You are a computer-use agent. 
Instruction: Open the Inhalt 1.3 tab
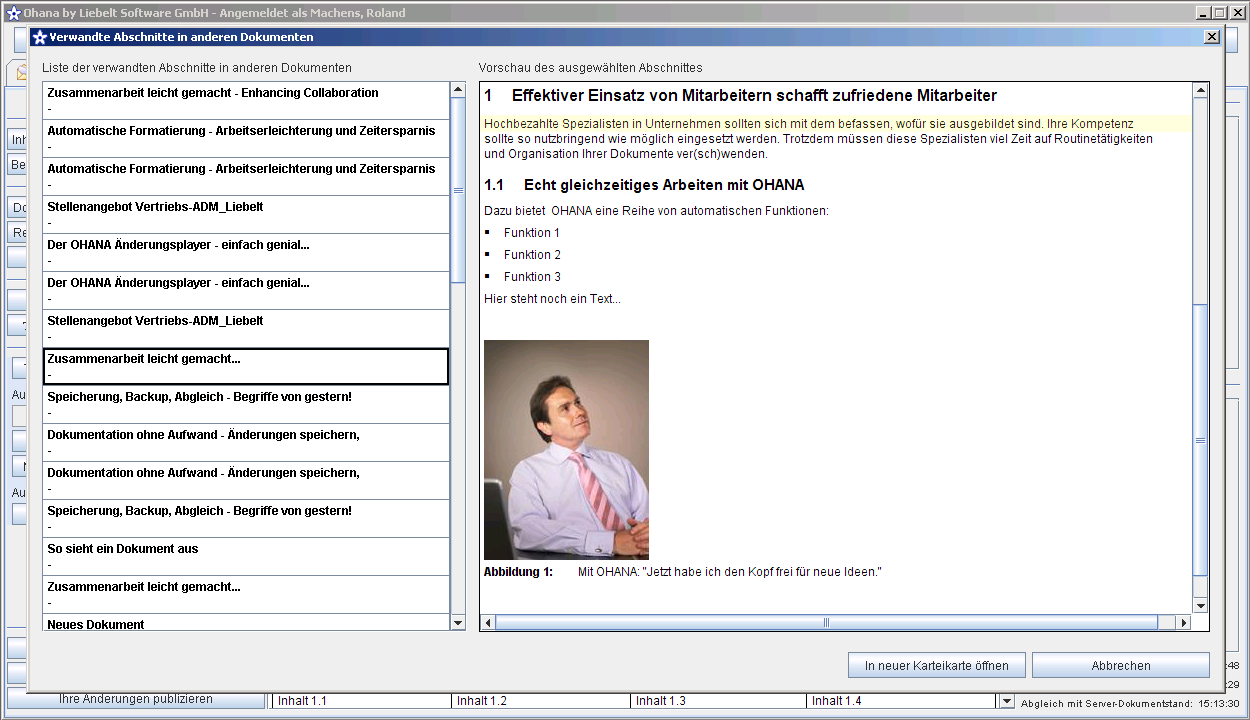point(718,701)
